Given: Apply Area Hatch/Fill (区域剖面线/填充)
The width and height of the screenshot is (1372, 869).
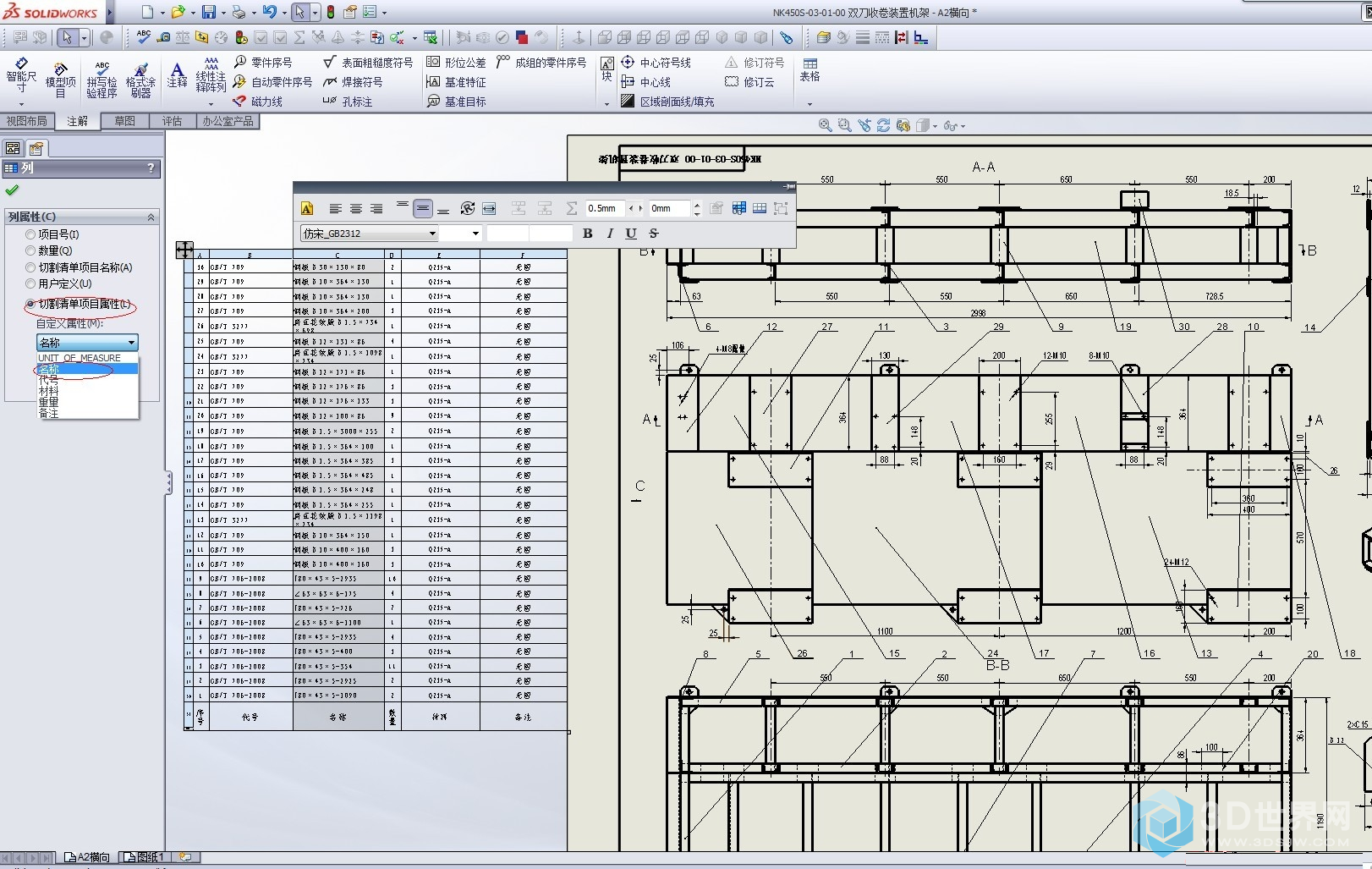Looking at the screenshot, I should coord(667,102).
